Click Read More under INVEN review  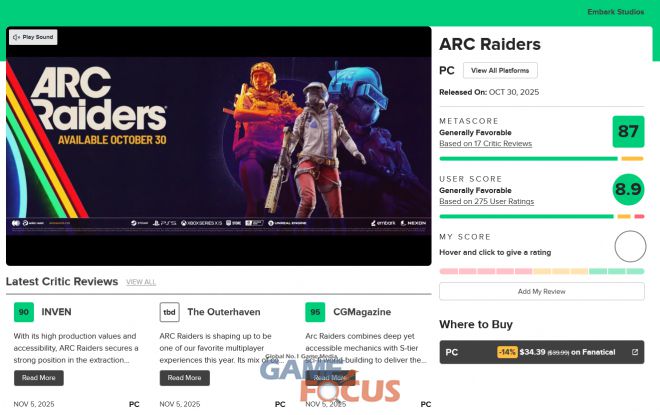[x=39, y=378]
